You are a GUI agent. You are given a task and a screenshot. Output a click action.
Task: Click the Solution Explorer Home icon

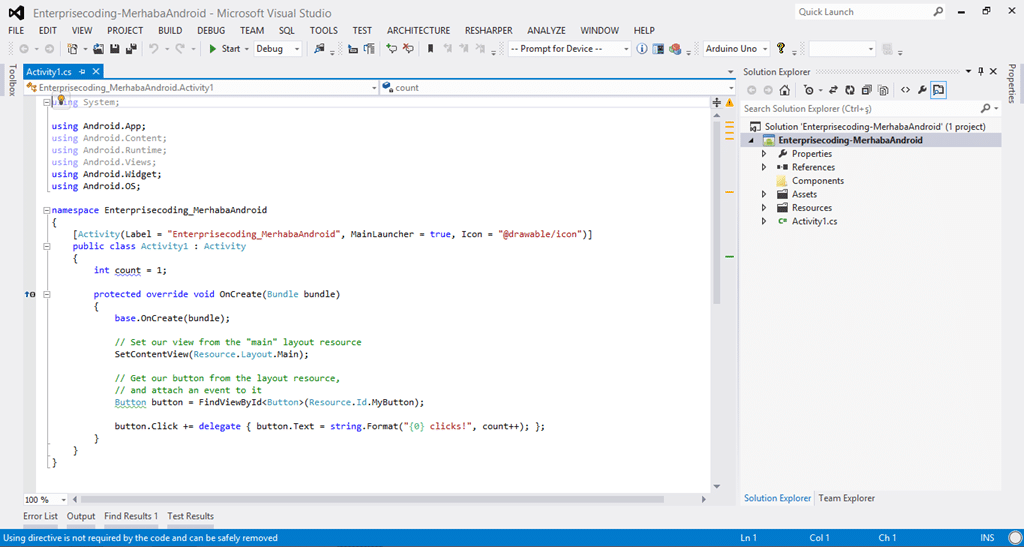click(785, 90)
